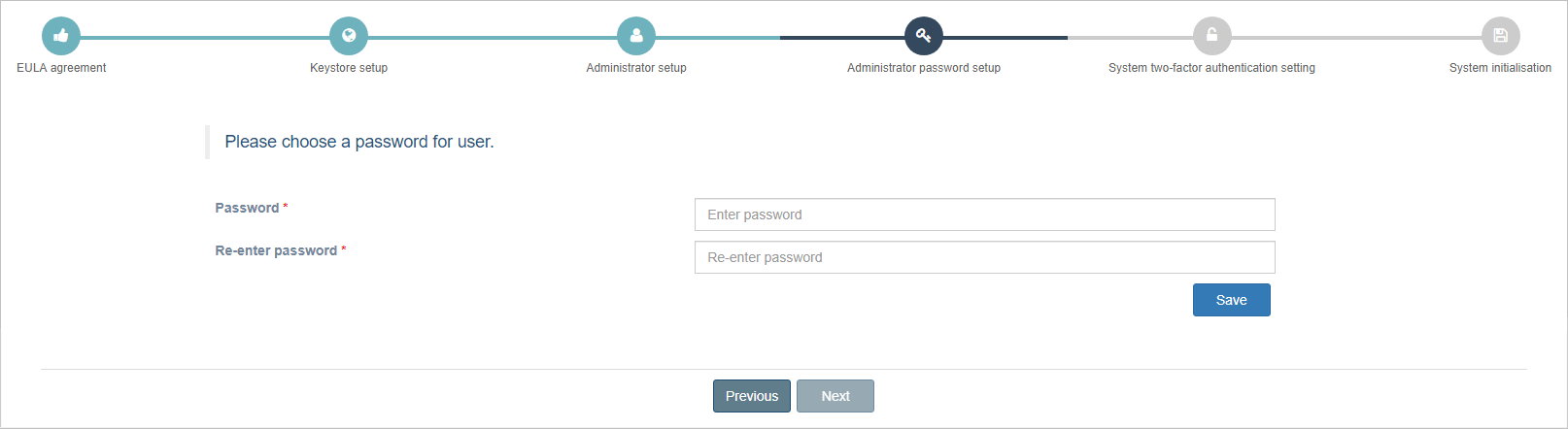This screenshot has height=429, width=1568.
Task: Focus the Enter password field
Action: click(x=984, y=214)
